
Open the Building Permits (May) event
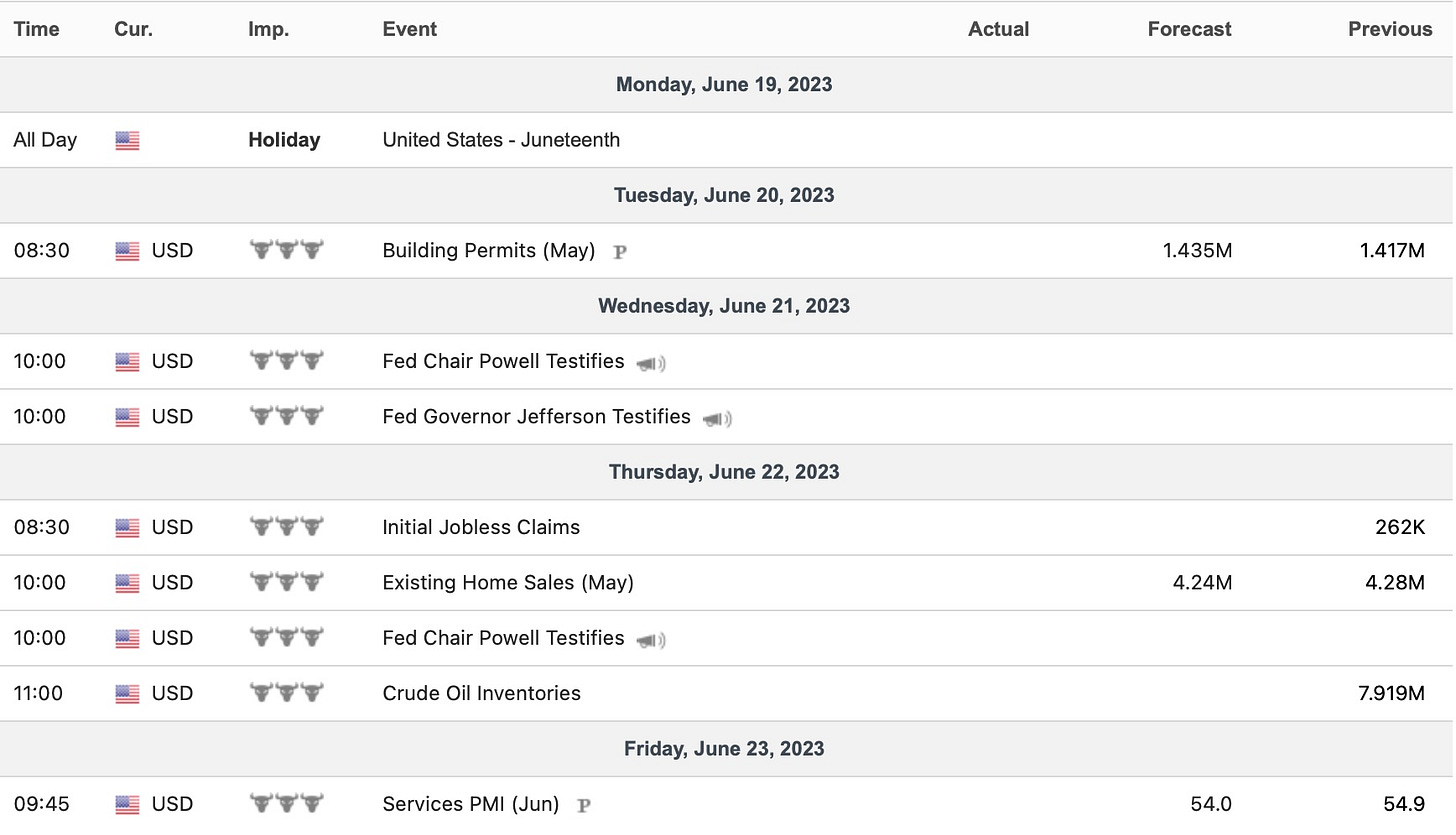click(488, 251)
